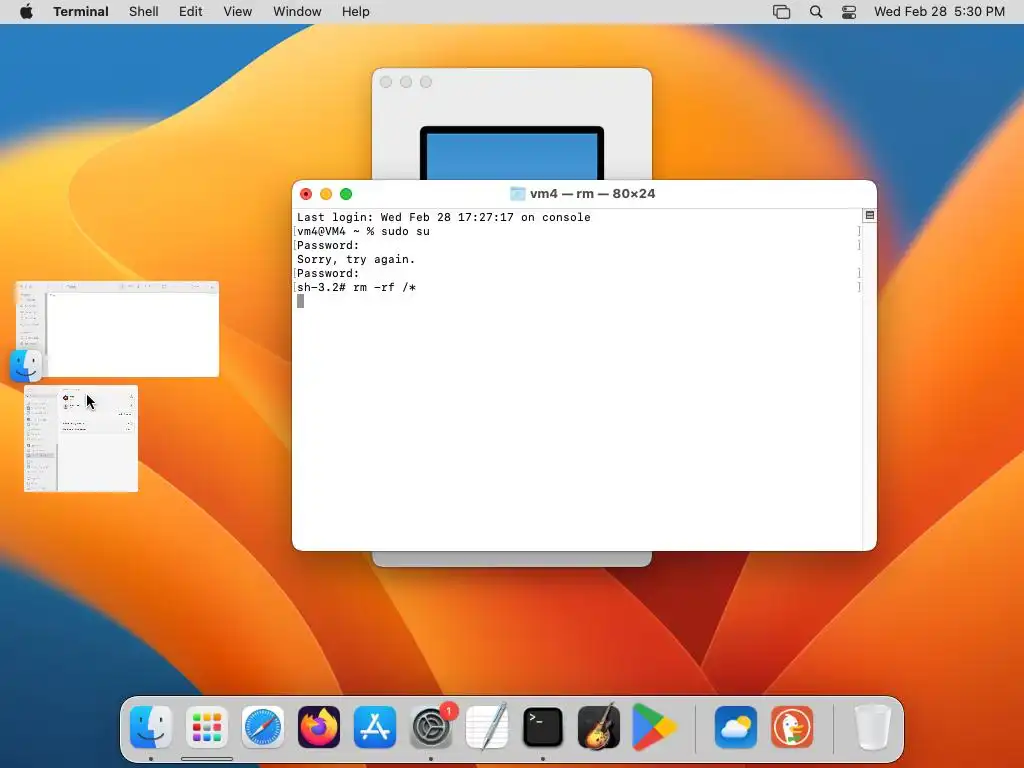Open Weather app from the Dock
Image resolution: width=1024 pixels, height=768 pixels.
tap(736, 727)
